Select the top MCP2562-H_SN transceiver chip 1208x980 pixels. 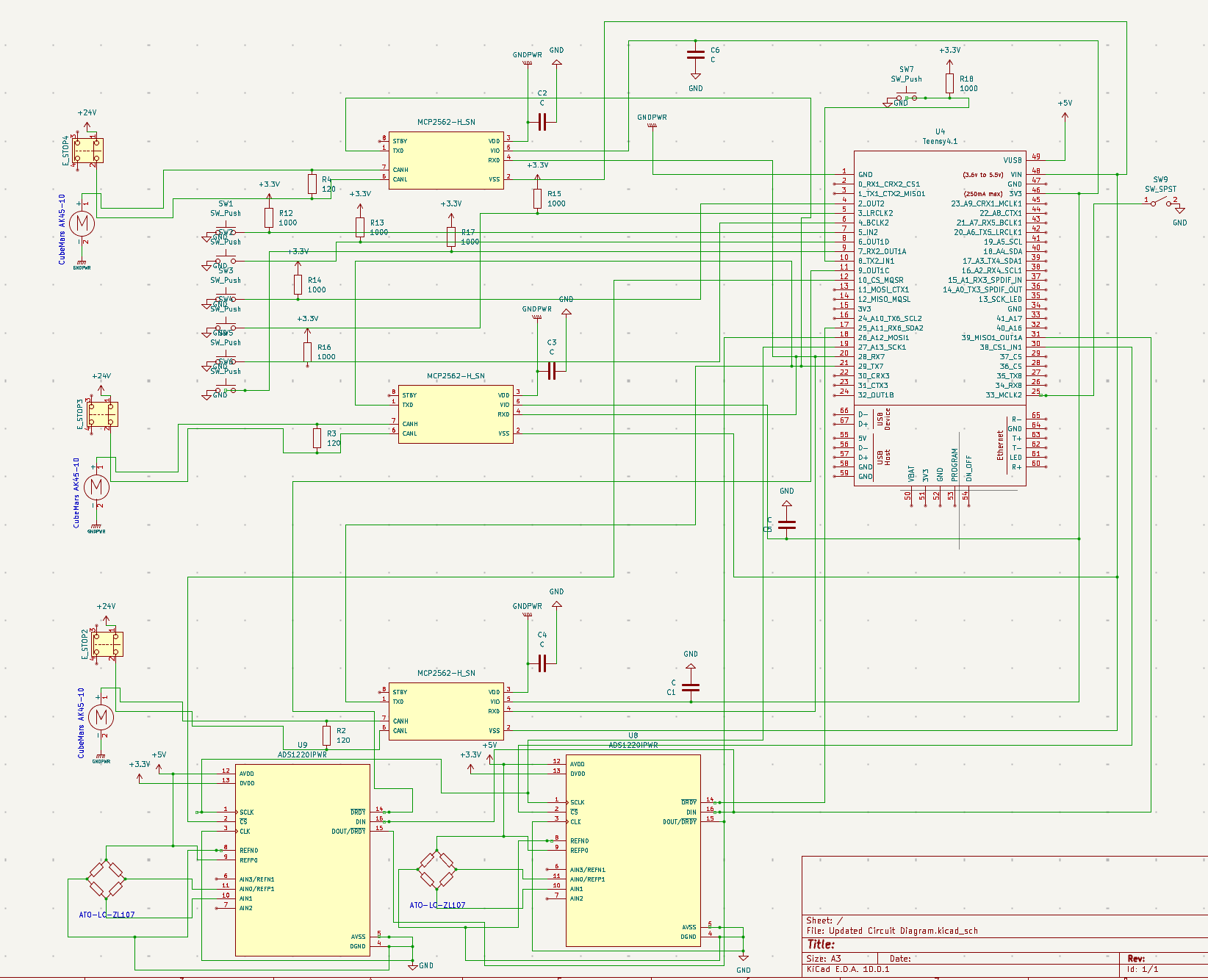446,160
